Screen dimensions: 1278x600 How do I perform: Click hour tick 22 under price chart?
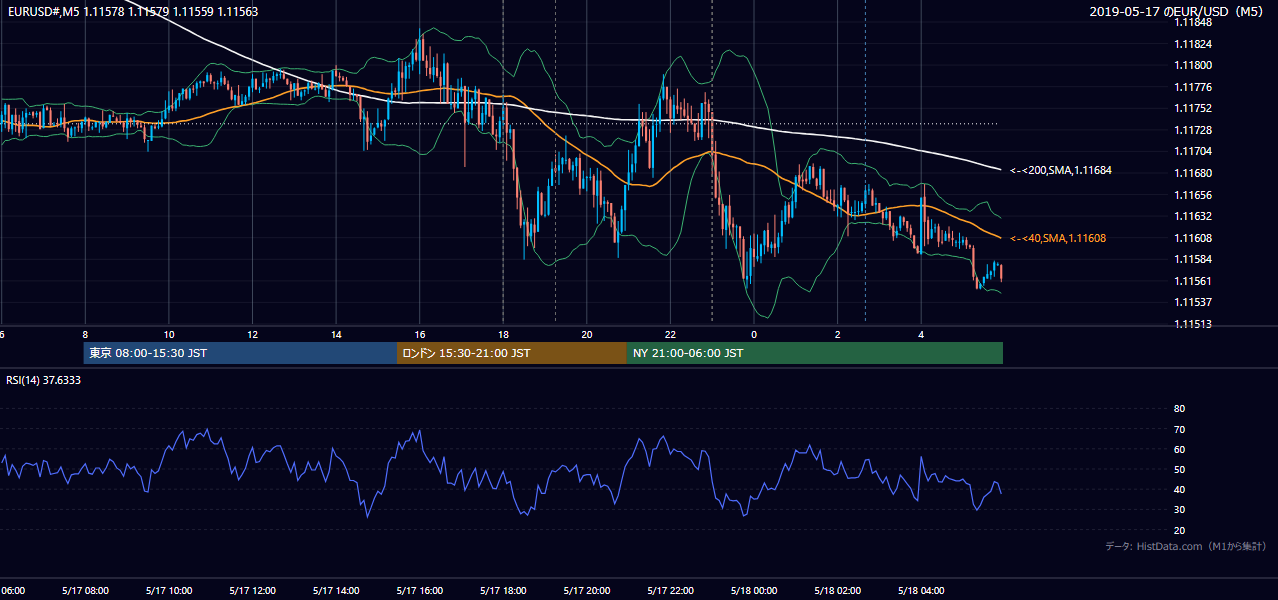pyautogui.click(x=671, y=334)
